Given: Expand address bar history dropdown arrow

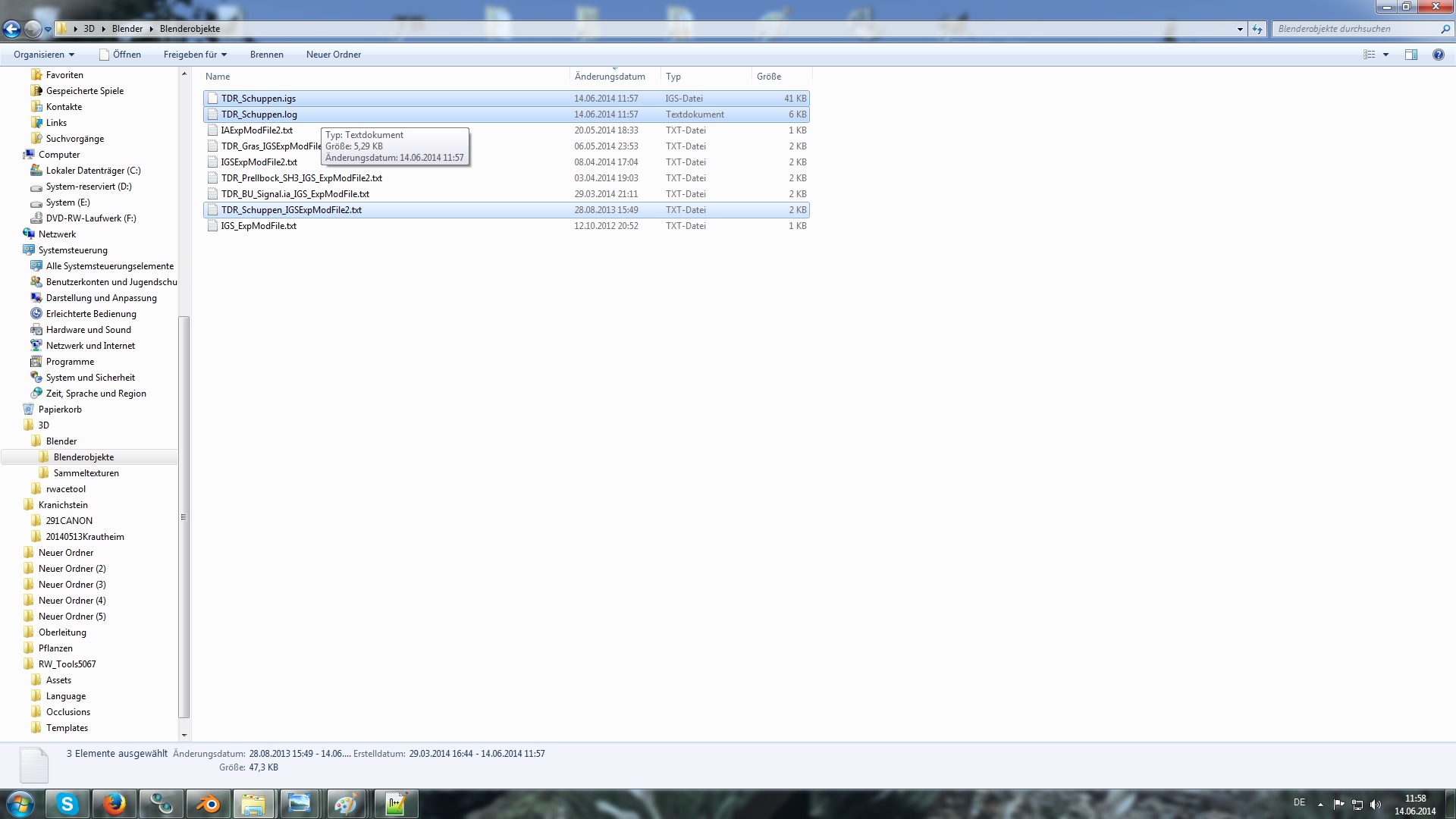Looking at the screenshot, I should pos(1240,29).
